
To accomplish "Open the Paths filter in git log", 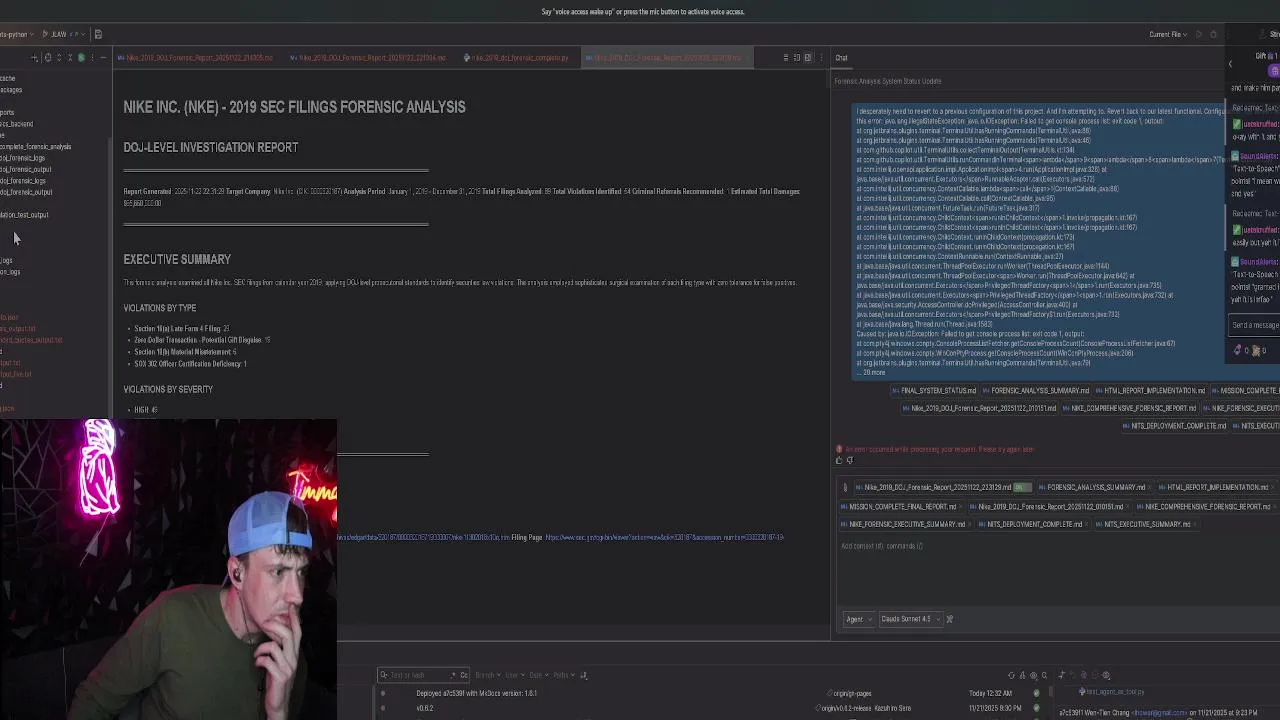I will (x=562, y=675).
